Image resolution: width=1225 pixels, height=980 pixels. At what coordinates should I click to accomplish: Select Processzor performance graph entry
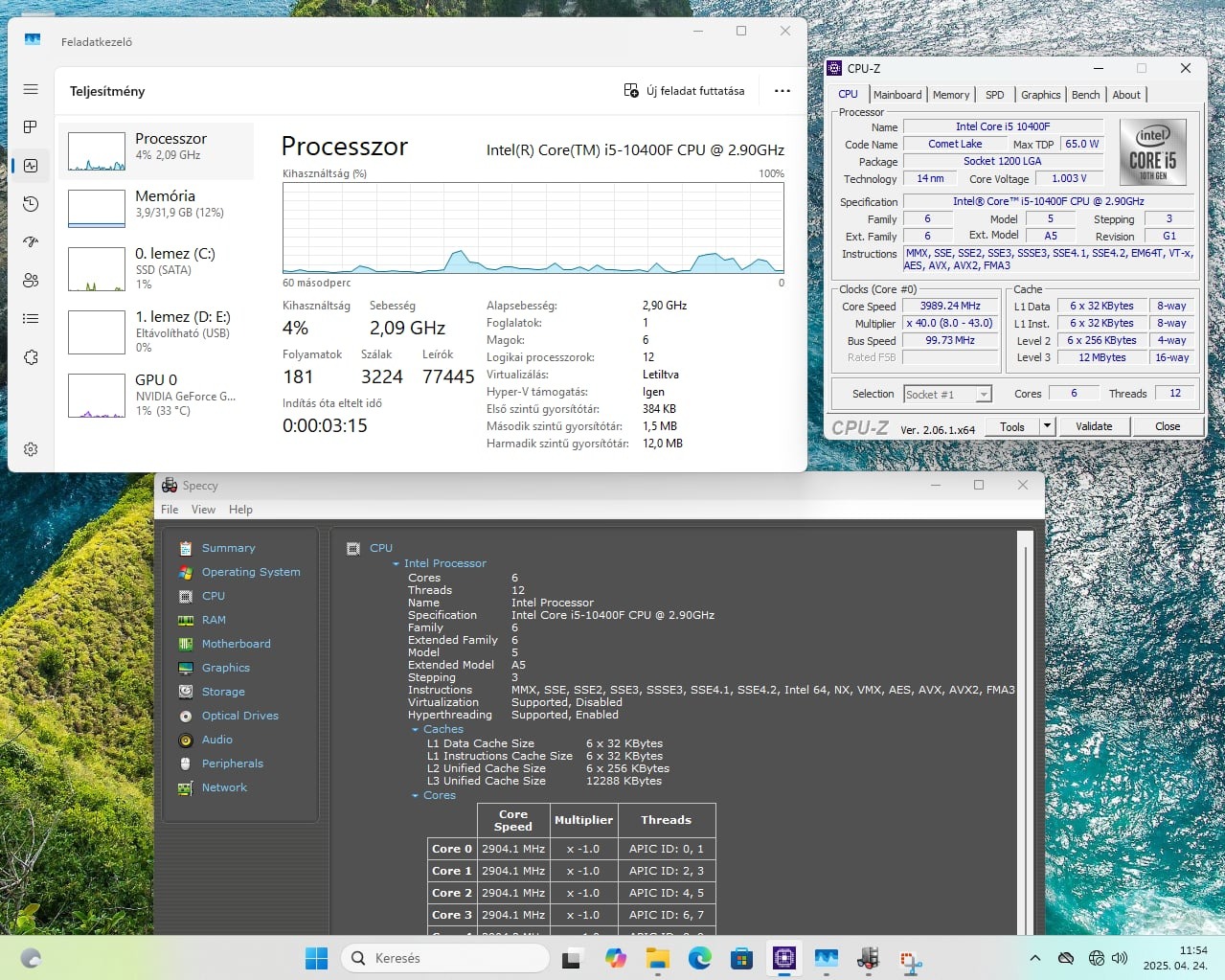(x=156, y=151)
